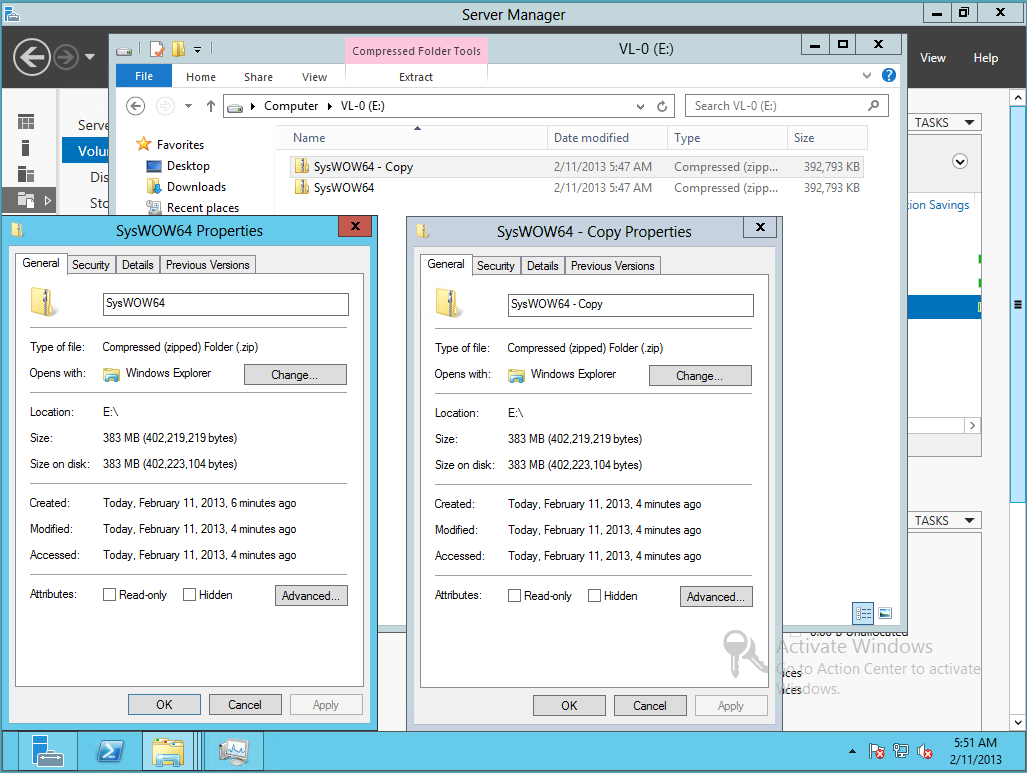Open the File ribbon tab
This screenshot has width=1027, height=773.
click(143, 76)
